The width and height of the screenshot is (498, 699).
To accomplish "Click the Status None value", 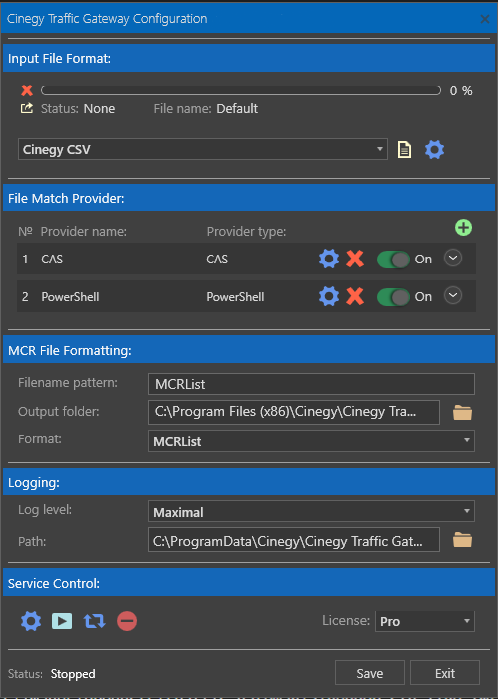I will pyautogui.click(x=99, y=108).
